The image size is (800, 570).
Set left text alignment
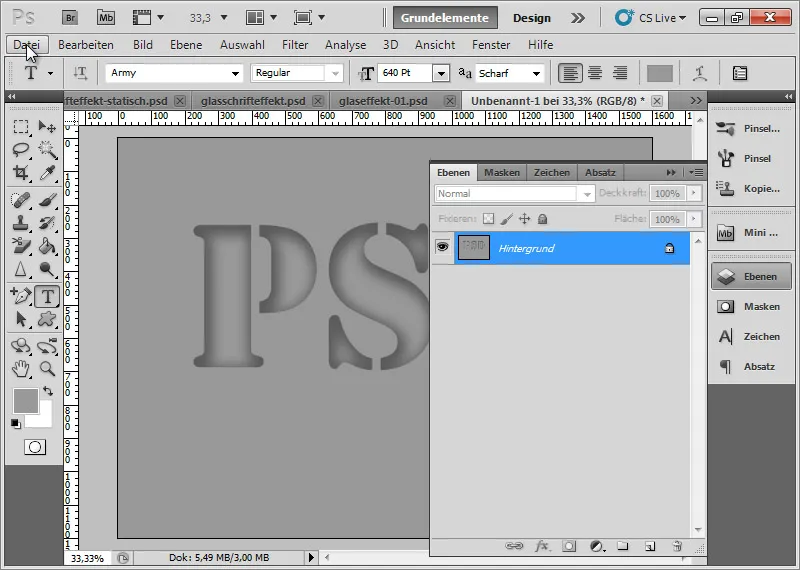coord(570,73)
